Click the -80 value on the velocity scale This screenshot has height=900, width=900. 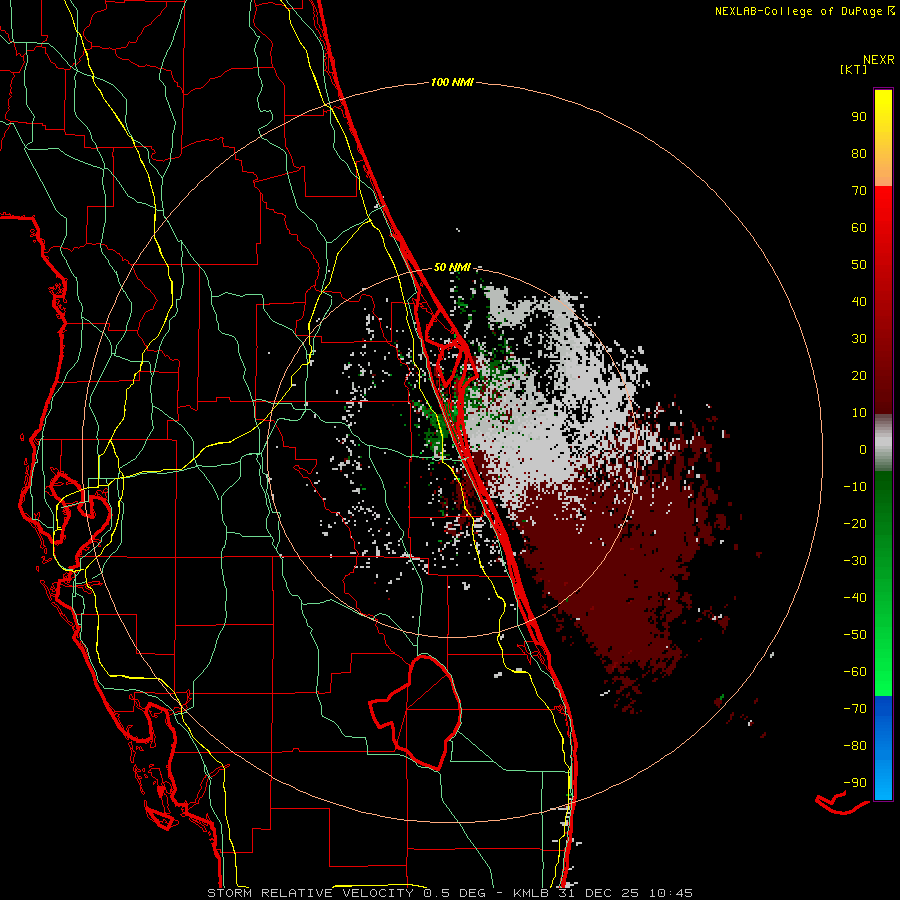coord(855,746)
